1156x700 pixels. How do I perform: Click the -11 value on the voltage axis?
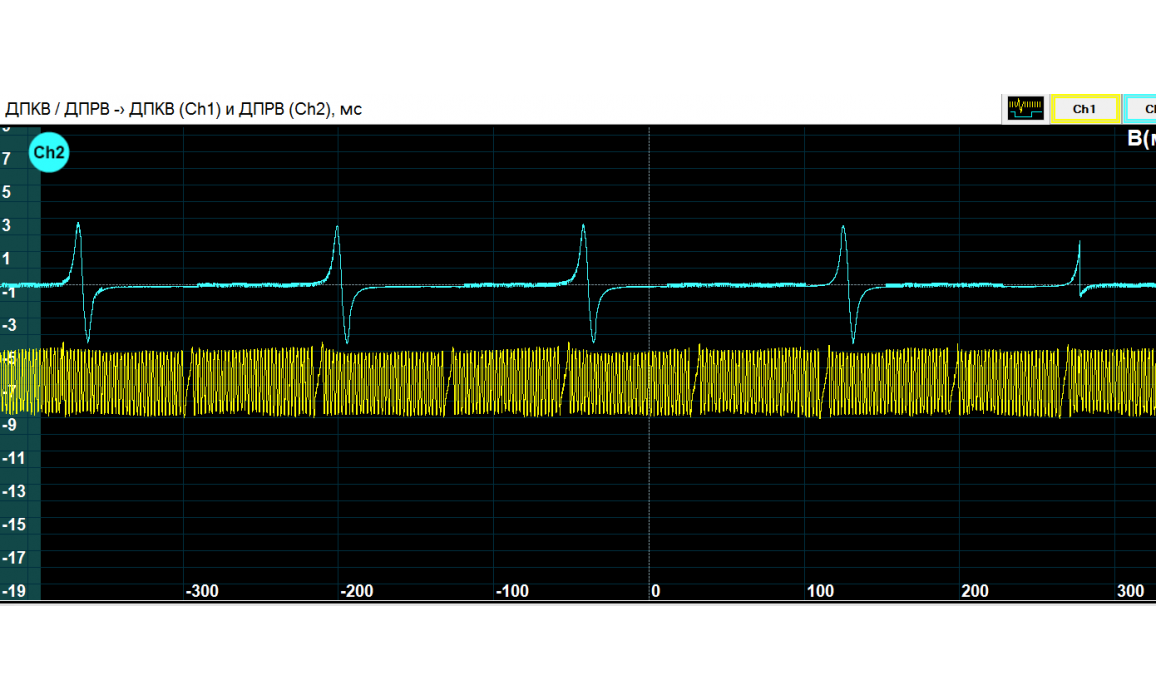13,458
